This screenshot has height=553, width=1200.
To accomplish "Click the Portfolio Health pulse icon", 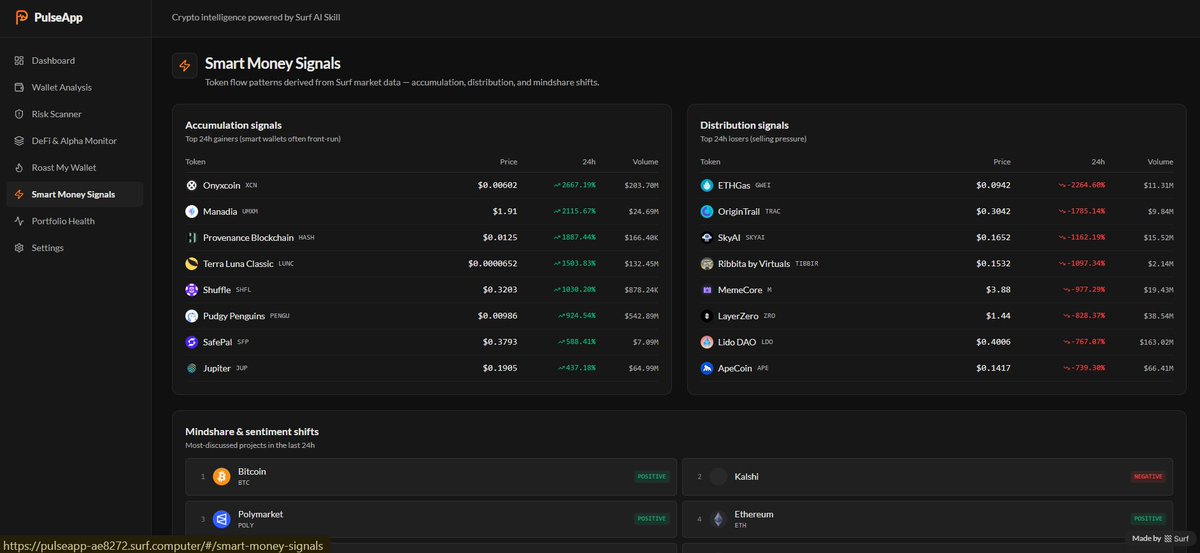I will [19, 221].
